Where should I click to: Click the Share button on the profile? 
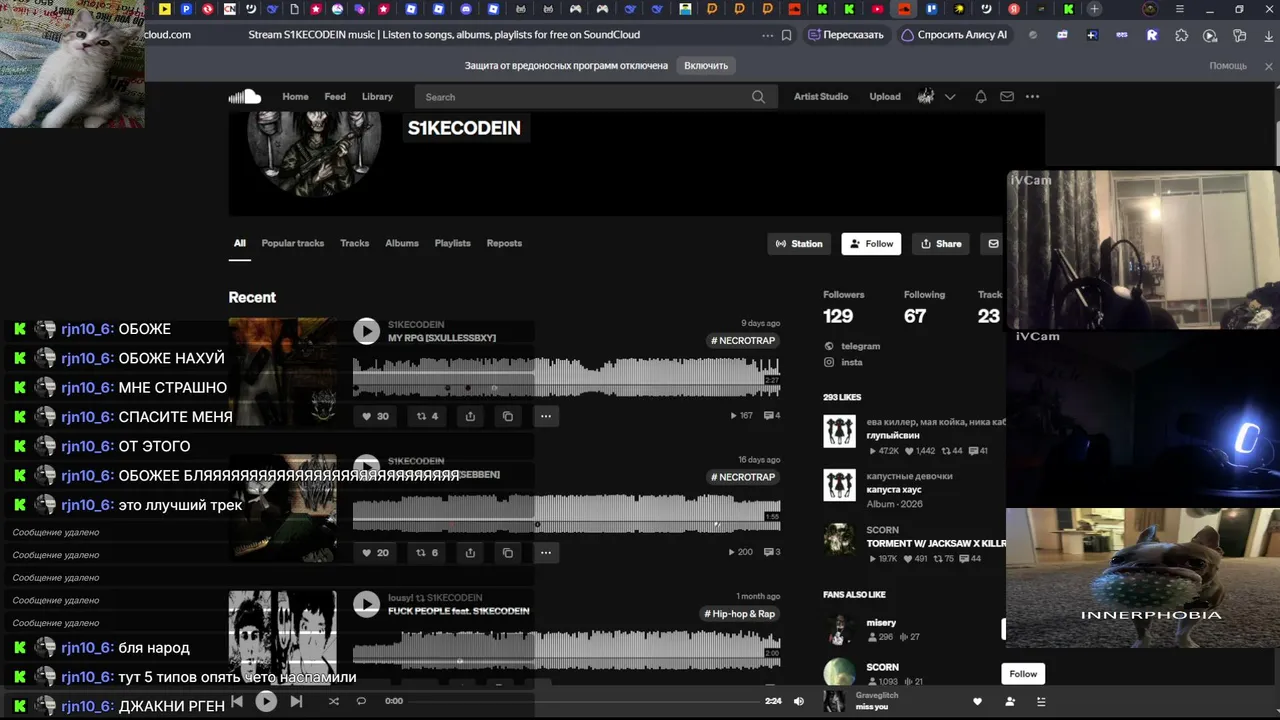[x=941, y=244]
